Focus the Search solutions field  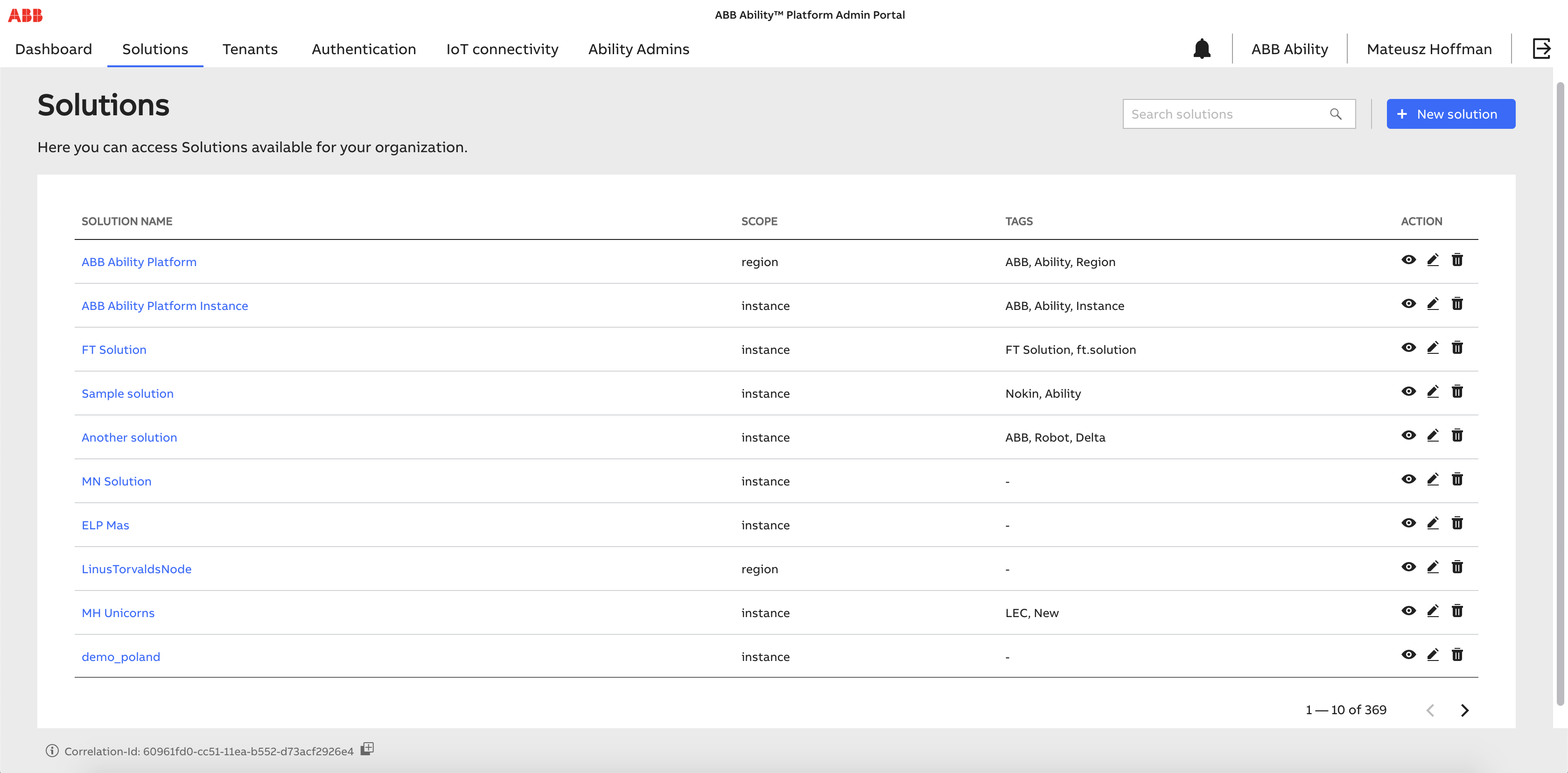coord(1239,114)
